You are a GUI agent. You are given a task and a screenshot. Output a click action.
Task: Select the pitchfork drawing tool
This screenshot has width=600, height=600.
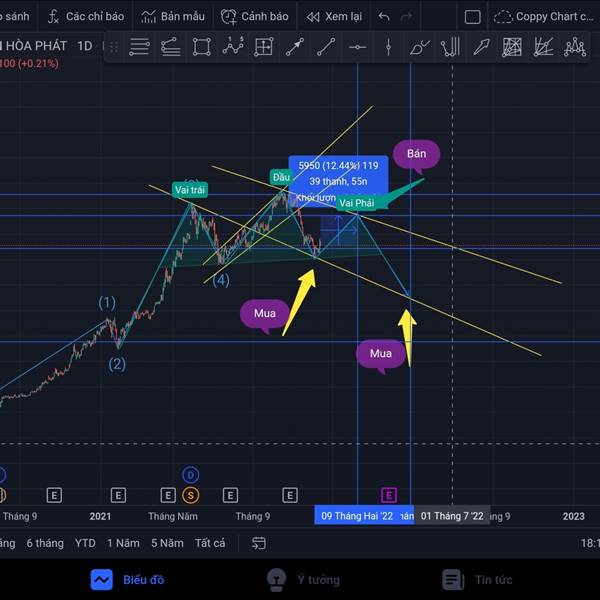pos(450,47)
